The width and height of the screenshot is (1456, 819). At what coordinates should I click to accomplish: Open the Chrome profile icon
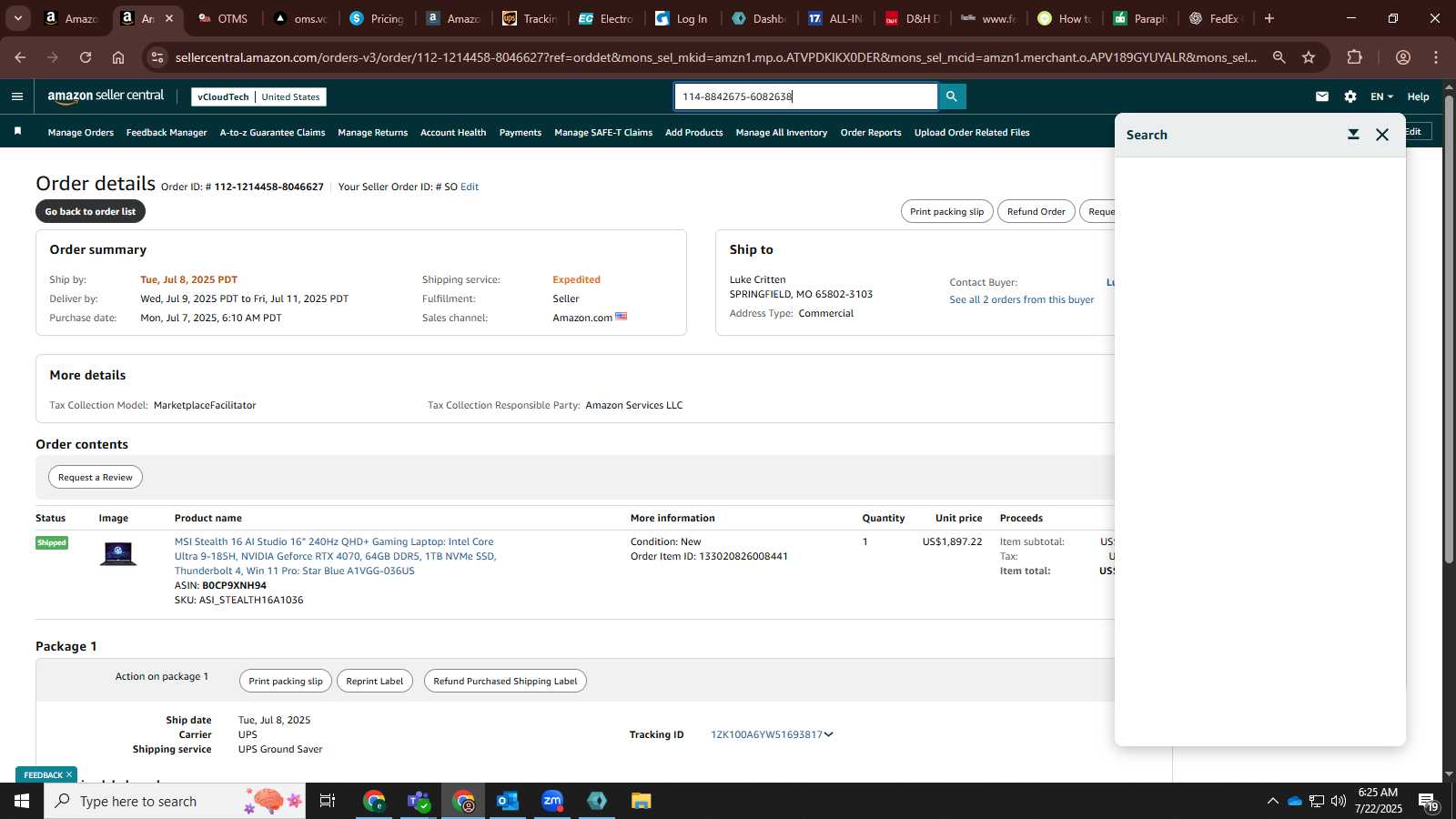coord(1403,57)
